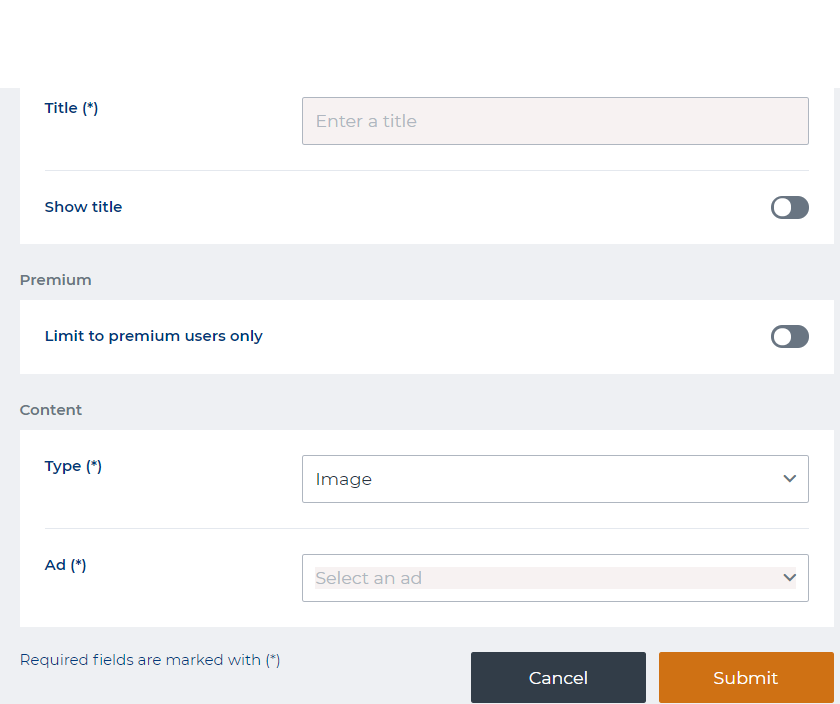Click the Ad (*) field label
Image resolution: width=840 pixels, height=704 pixels.
click(x=65, y=565)
